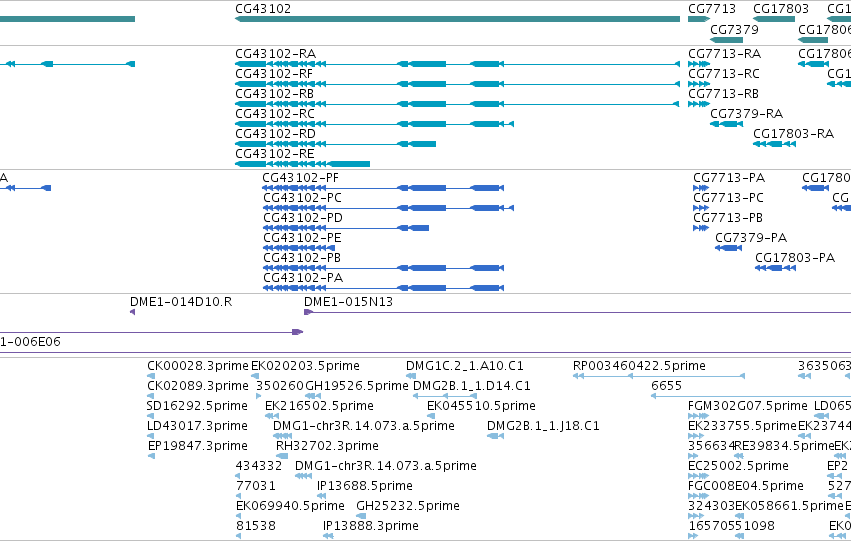Open protein label CG43102-PD
Viewport: 851px width, 541px height.
303,218
